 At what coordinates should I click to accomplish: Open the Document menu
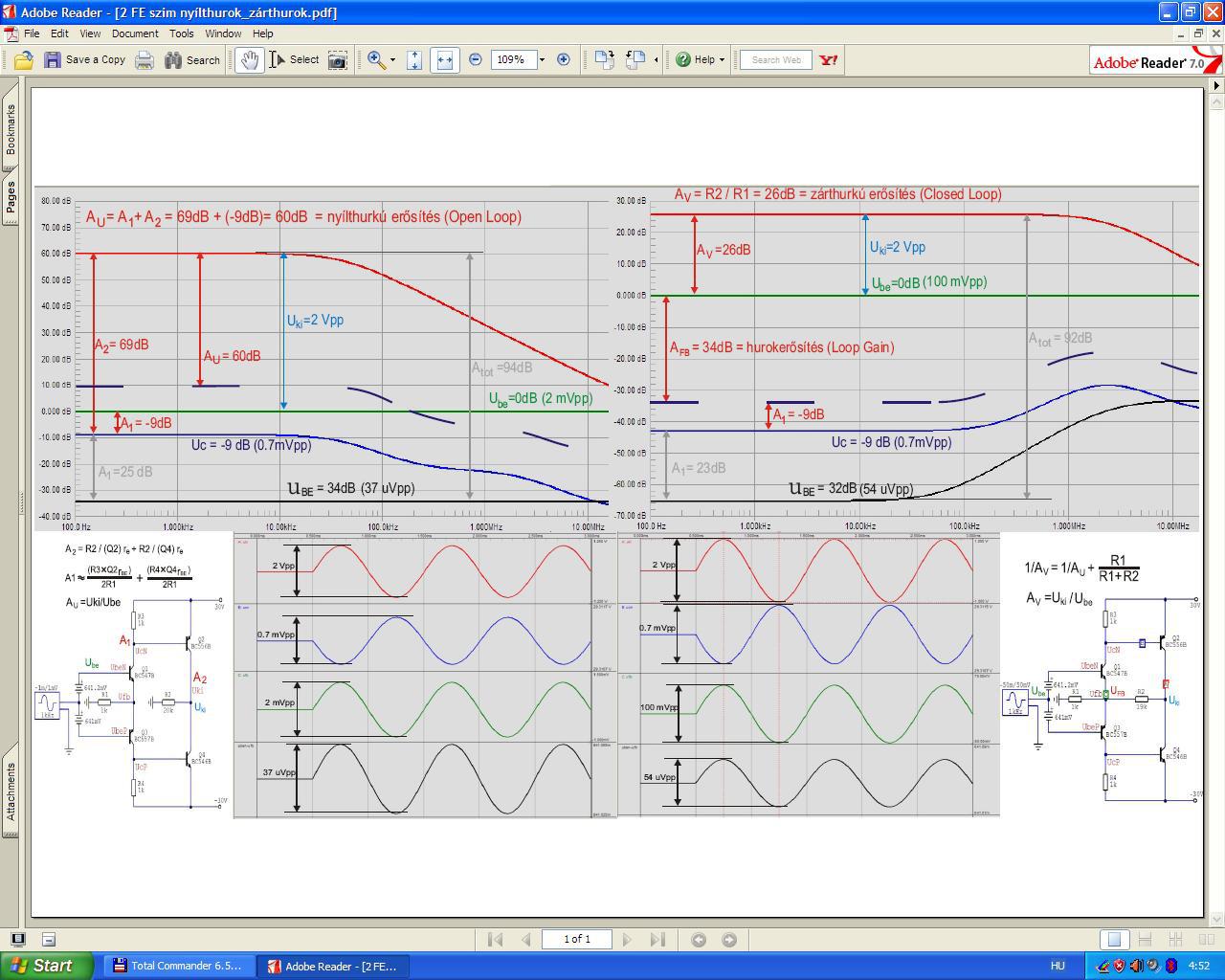[x=135, y=33]
